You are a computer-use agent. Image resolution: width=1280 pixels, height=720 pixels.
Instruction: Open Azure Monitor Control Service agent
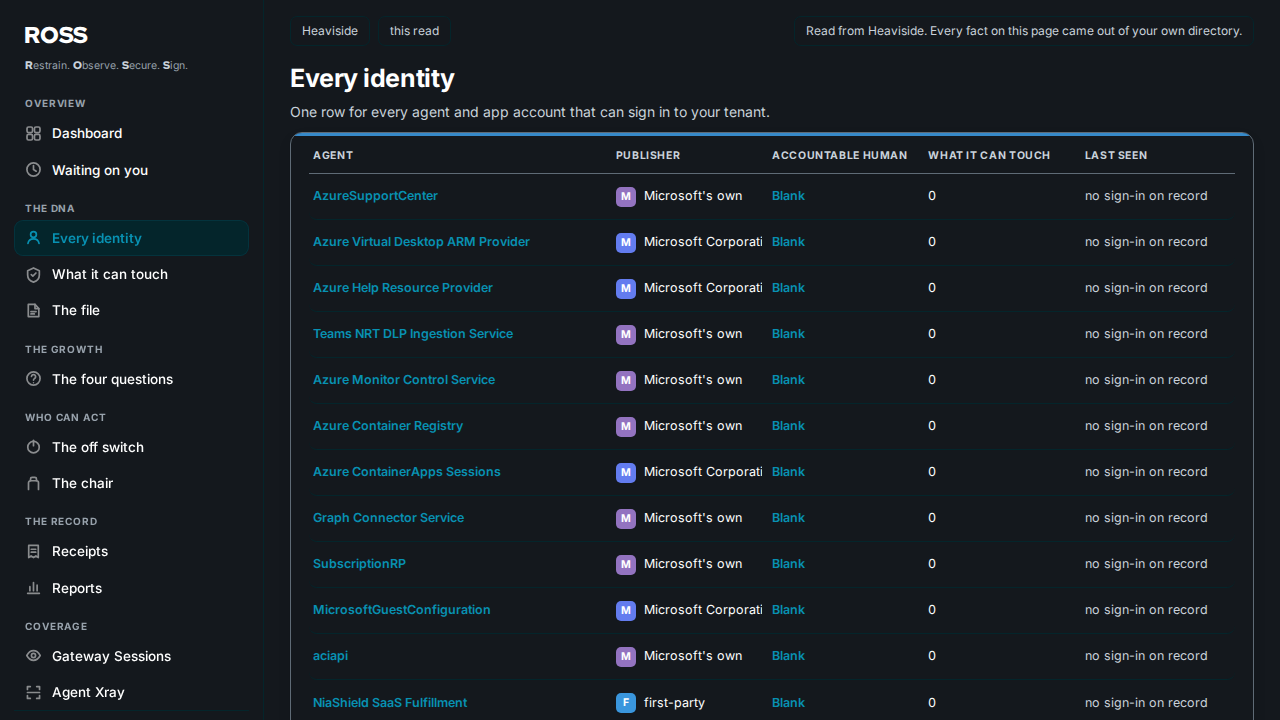click(x=404, y=380)
